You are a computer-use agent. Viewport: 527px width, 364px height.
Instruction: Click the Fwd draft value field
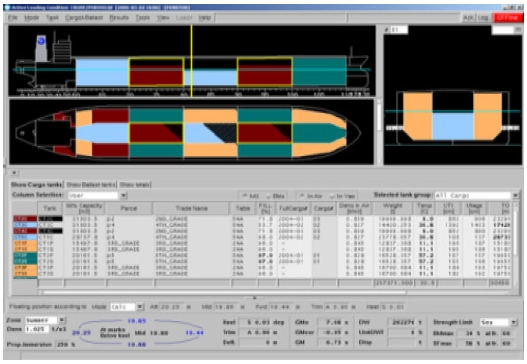pos(281,307)
